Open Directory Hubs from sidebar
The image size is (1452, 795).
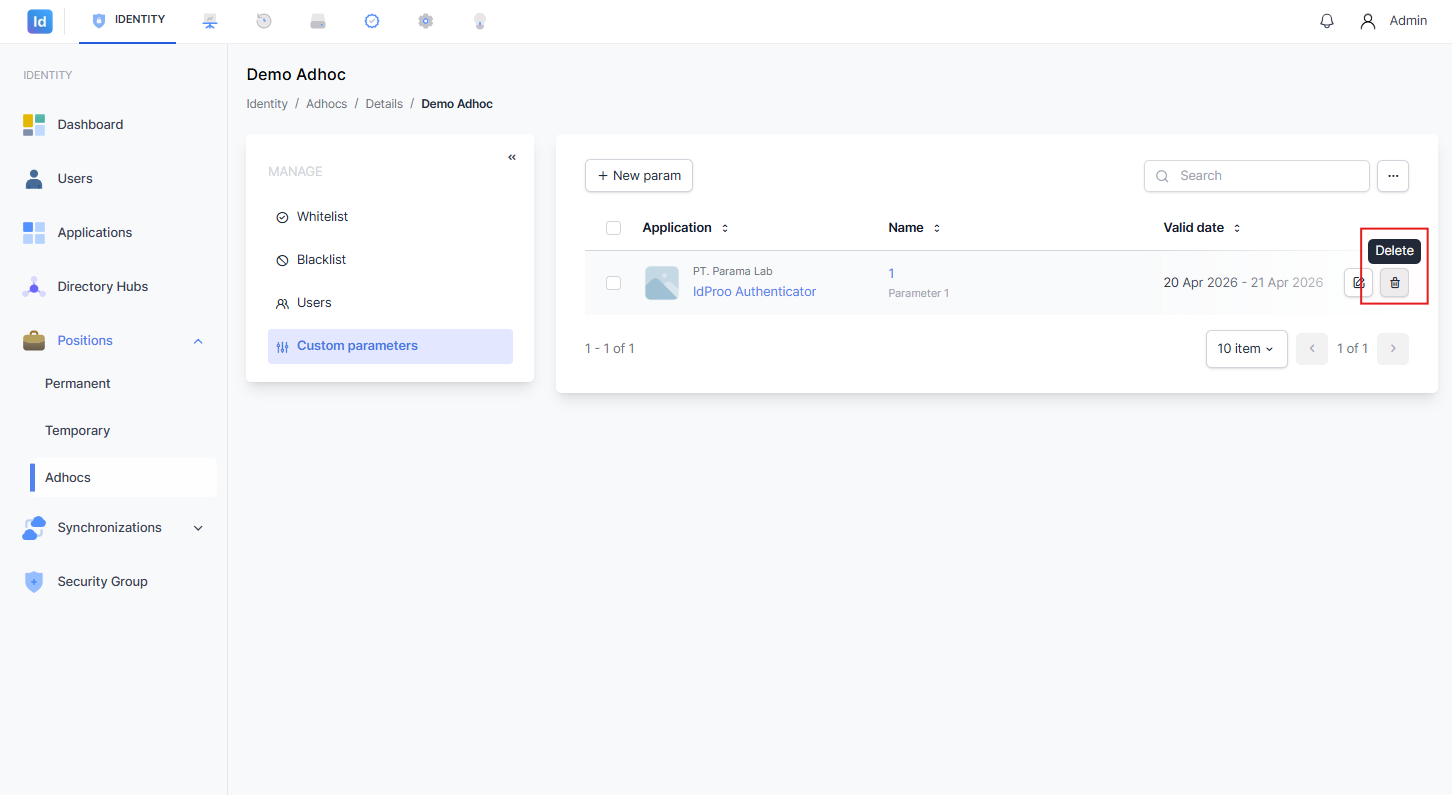pos(103,287)
